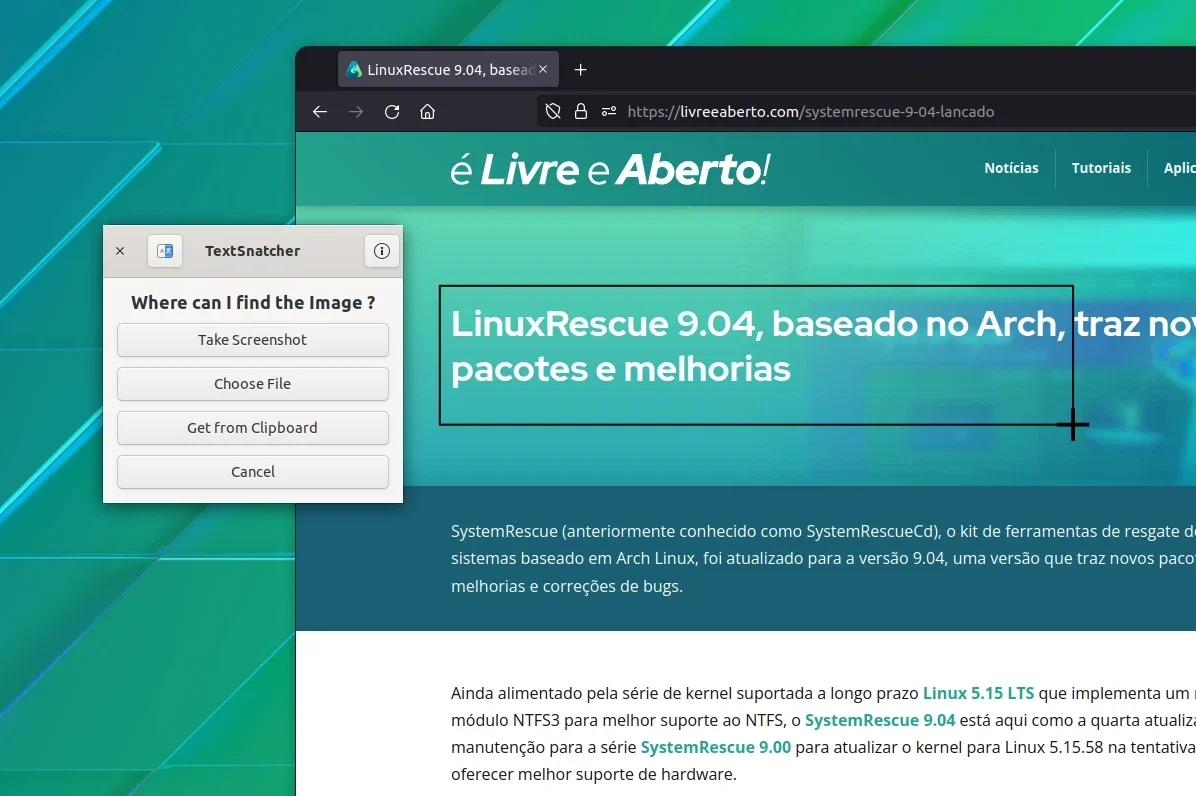
Task: Select the LinuxRescue 9.04 browser tab
Action: (448, 69)
